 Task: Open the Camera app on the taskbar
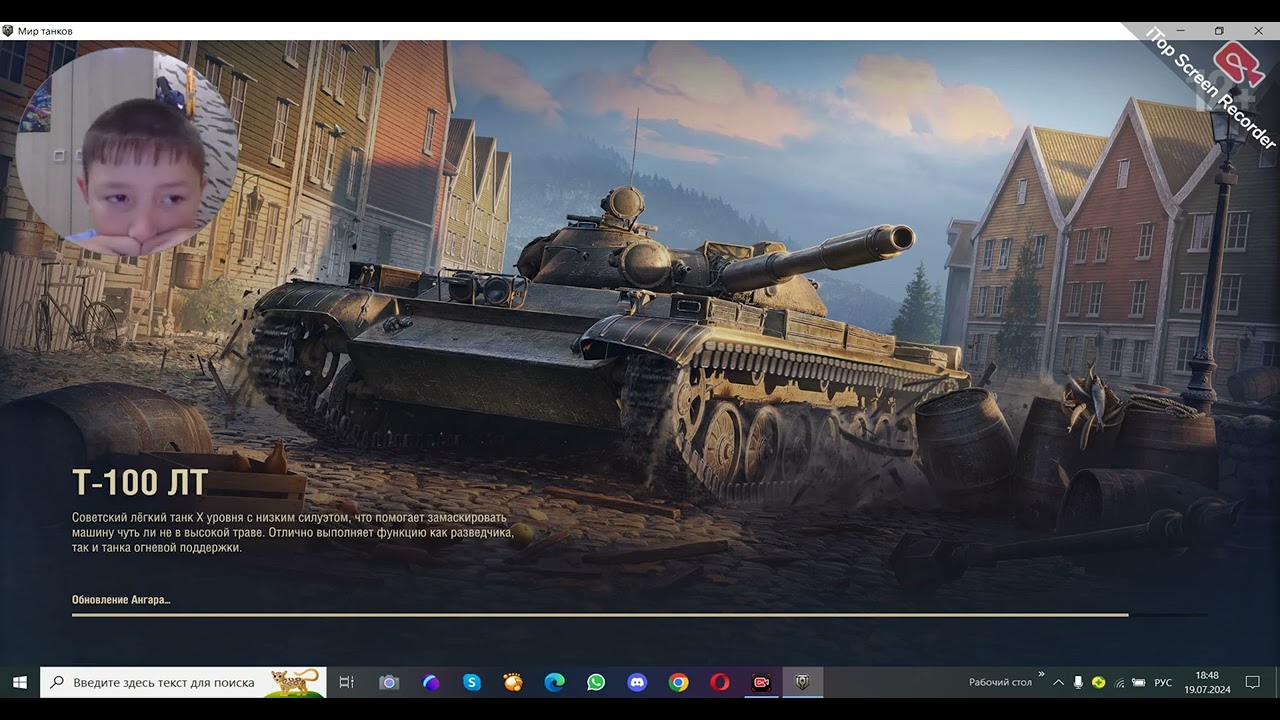point(389,682)
